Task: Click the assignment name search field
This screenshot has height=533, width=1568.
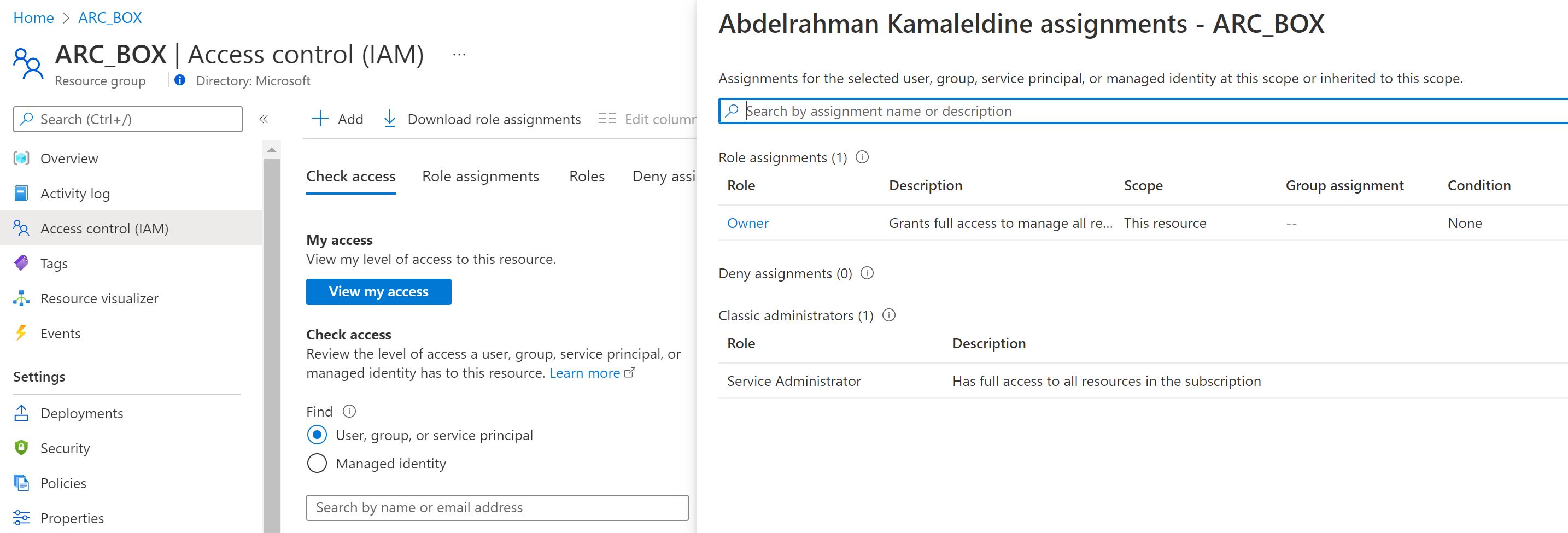Action: pos(1035,111)
